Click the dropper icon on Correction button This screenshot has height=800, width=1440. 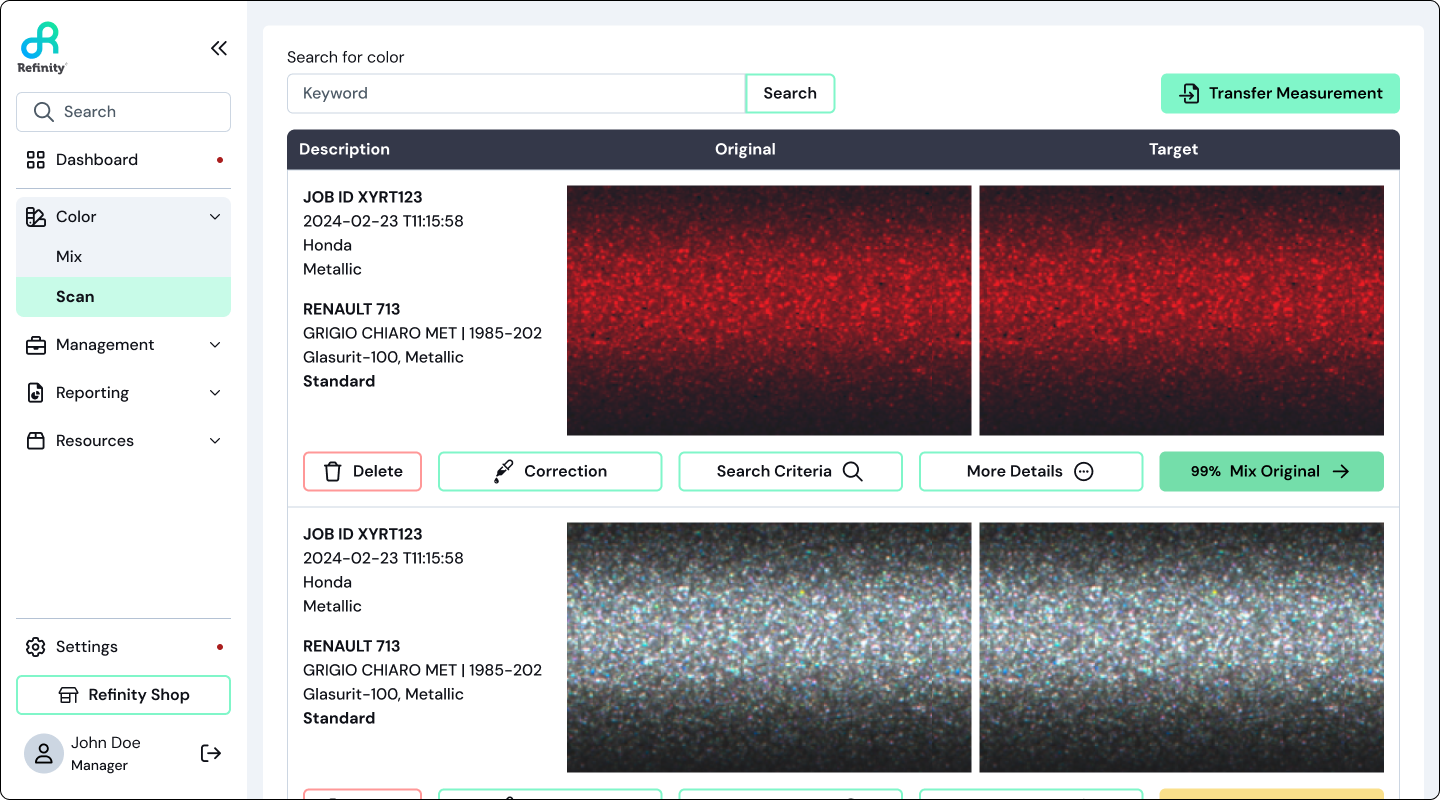coord(504,471)
